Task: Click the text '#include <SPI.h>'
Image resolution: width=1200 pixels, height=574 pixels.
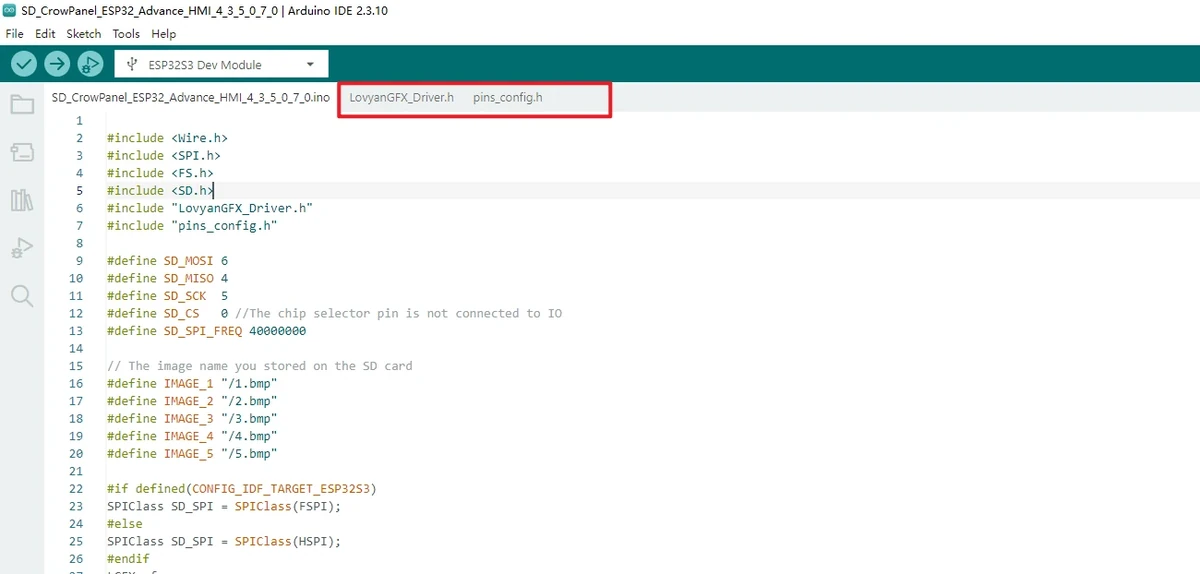Action: pyautogui.click(x=164, y=156)
